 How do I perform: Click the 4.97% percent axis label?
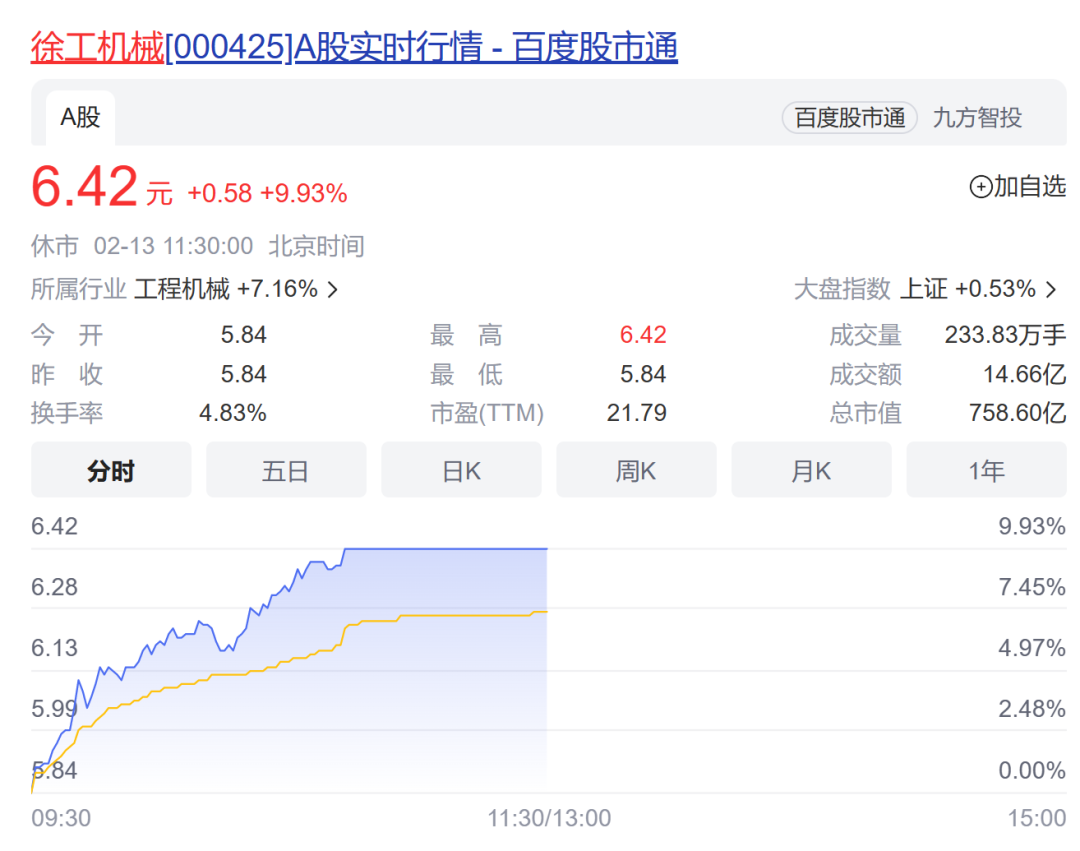click(1032, 648)
